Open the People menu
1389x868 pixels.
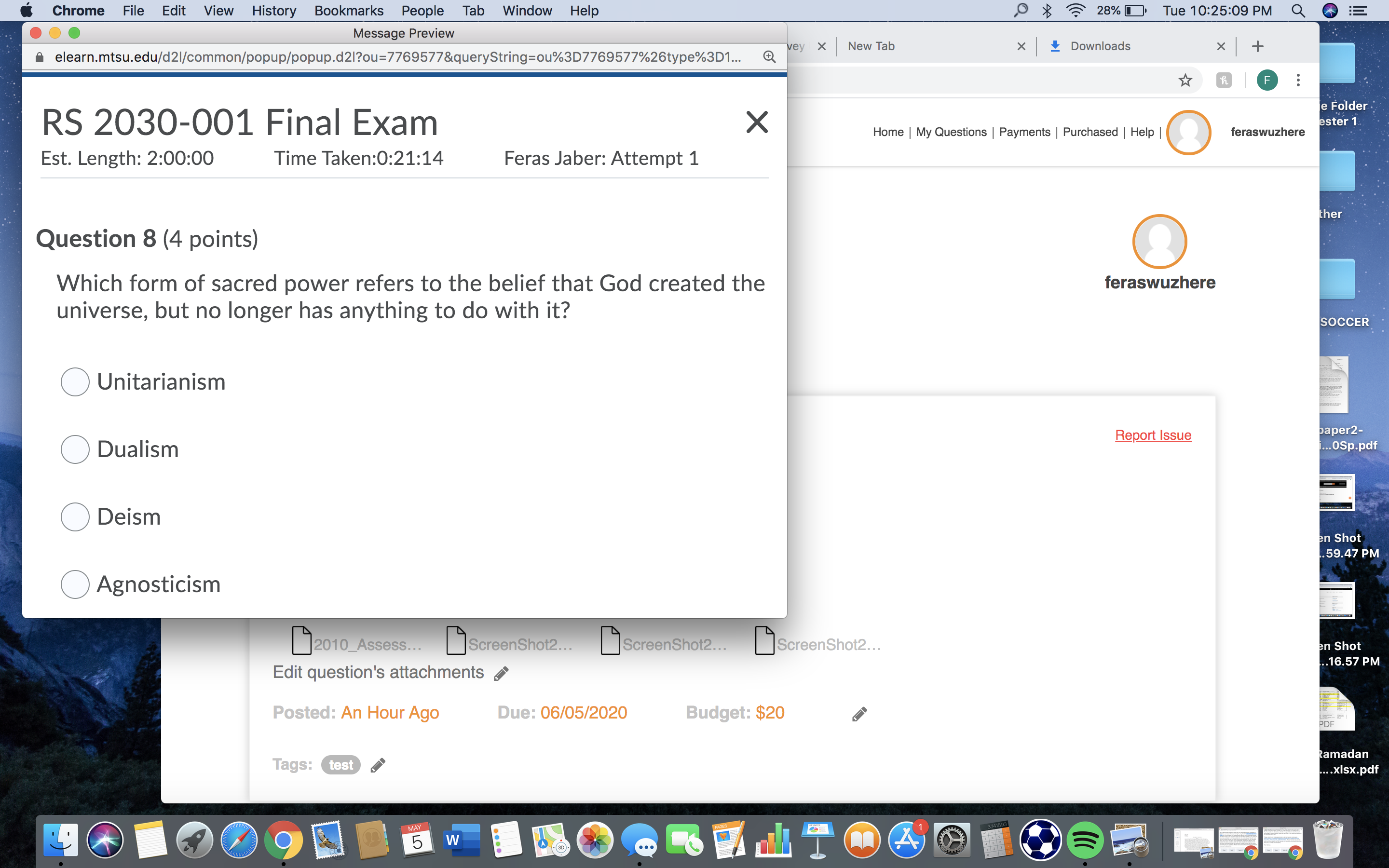pos(422,10)
